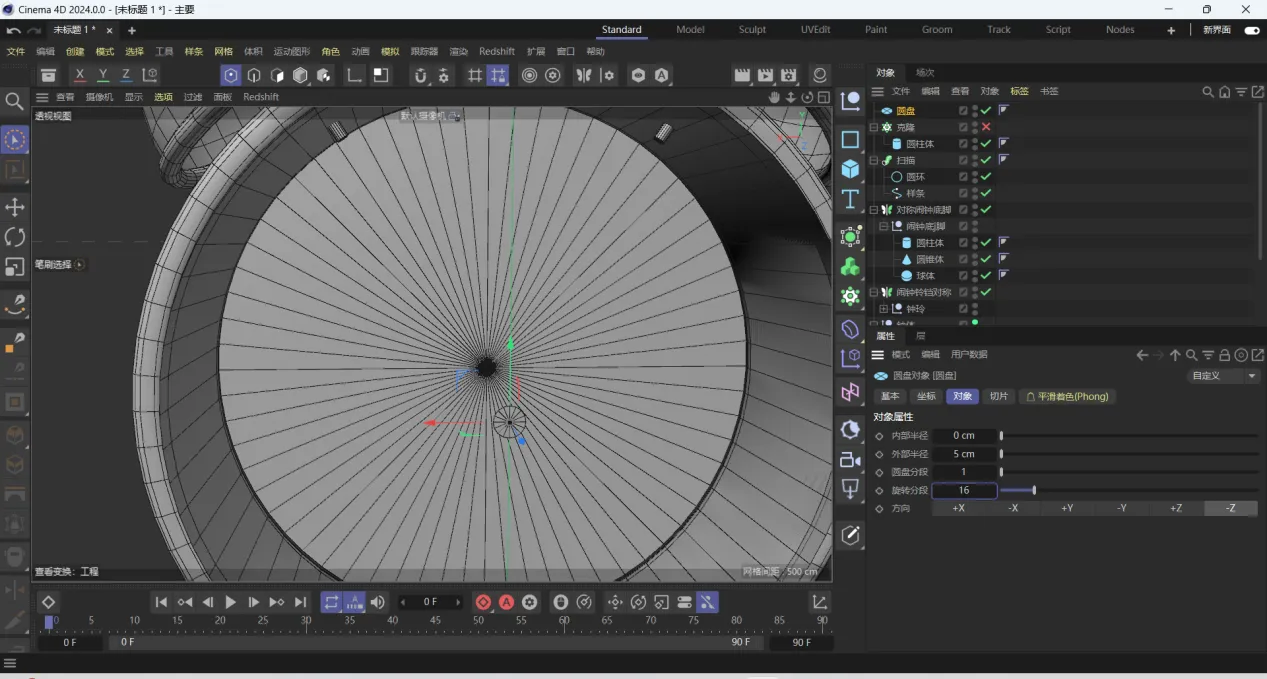Click the 切片 attribute tab button
Viewport: 1267px width, 679px height.
[x=998, y=396]
